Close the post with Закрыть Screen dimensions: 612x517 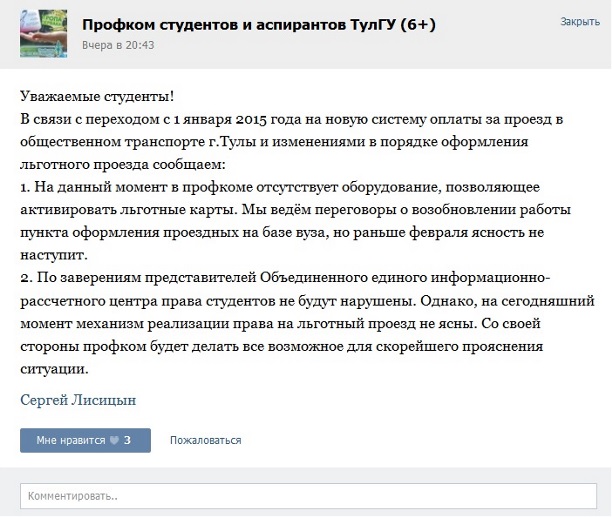pos(580,21)
